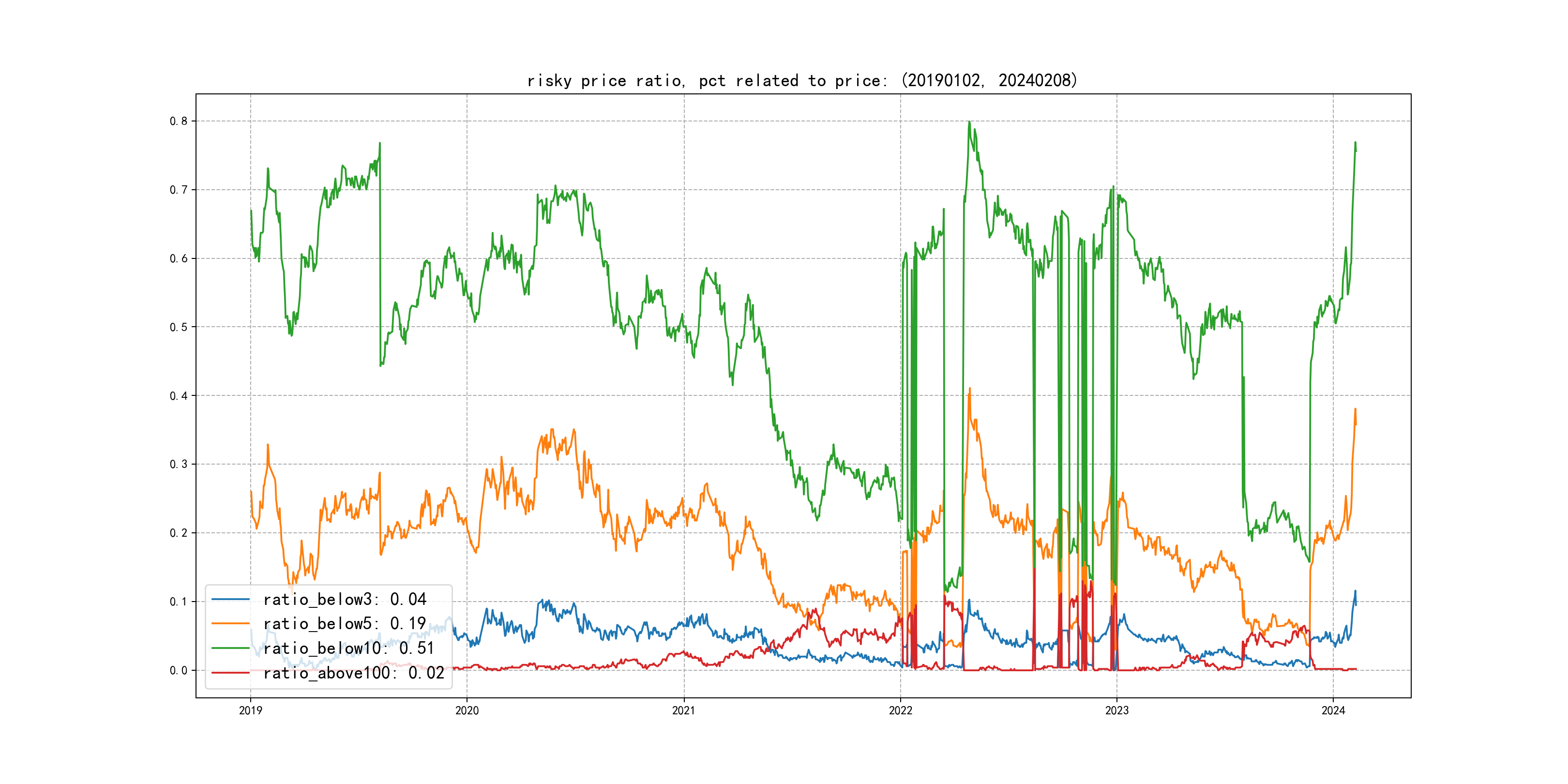
Task: Click the 0.0 y-axis tick label
Action: click(179, 670)
